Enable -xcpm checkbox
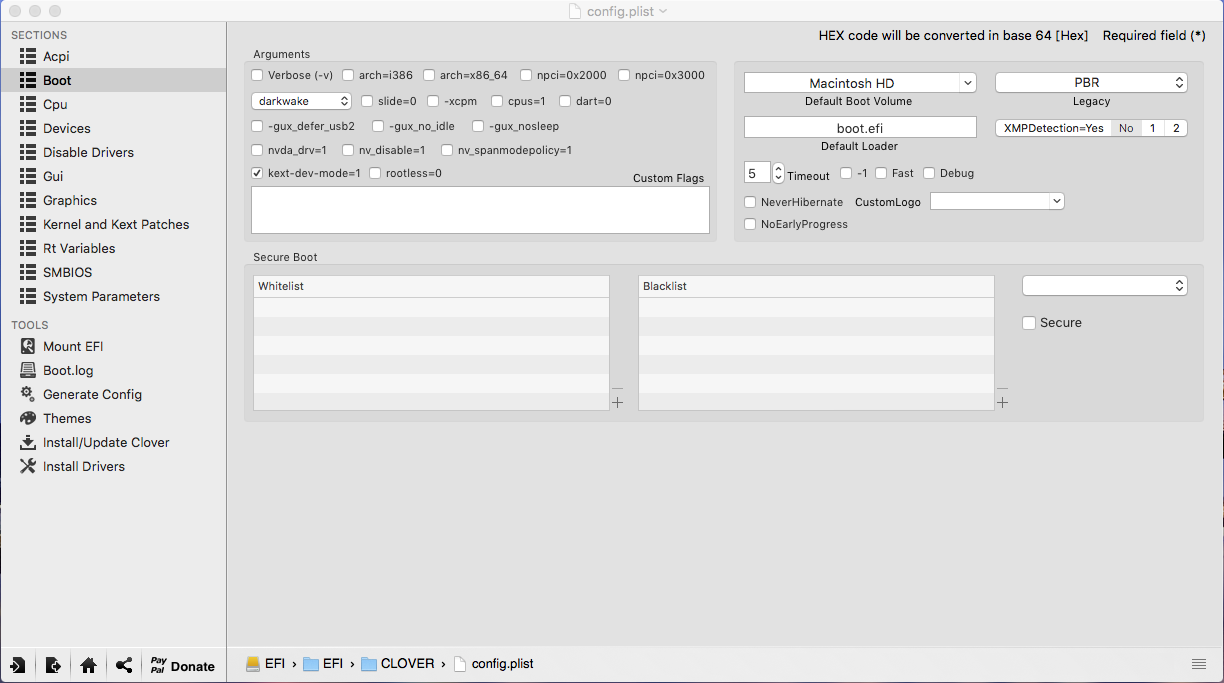Image resolution: width=1224 pixels, height=683 pixels. tap(433, 101)
